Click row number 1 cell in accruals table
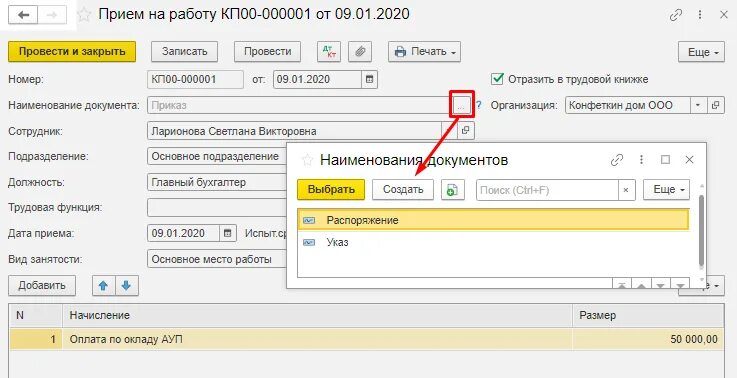The width and height of the screenshot is (737, 378). [36, 339]
